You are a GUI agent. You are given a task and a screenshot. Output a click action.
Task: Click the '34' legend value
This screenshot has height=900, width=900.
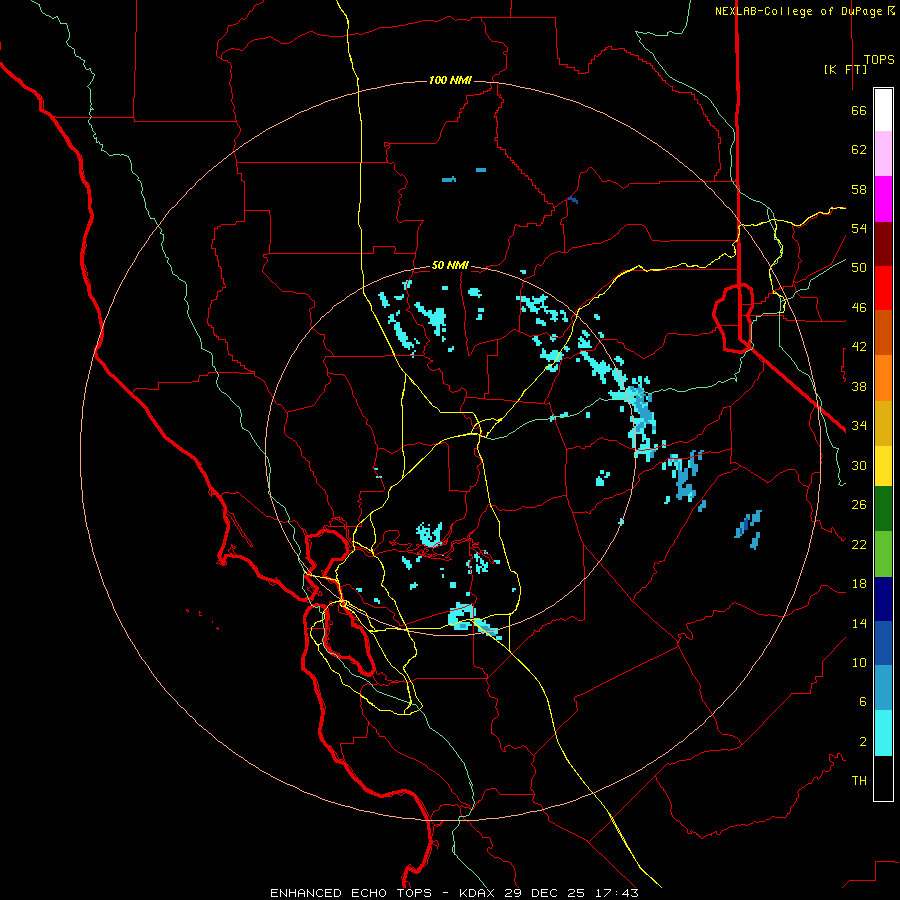click(x=859, y=426)
